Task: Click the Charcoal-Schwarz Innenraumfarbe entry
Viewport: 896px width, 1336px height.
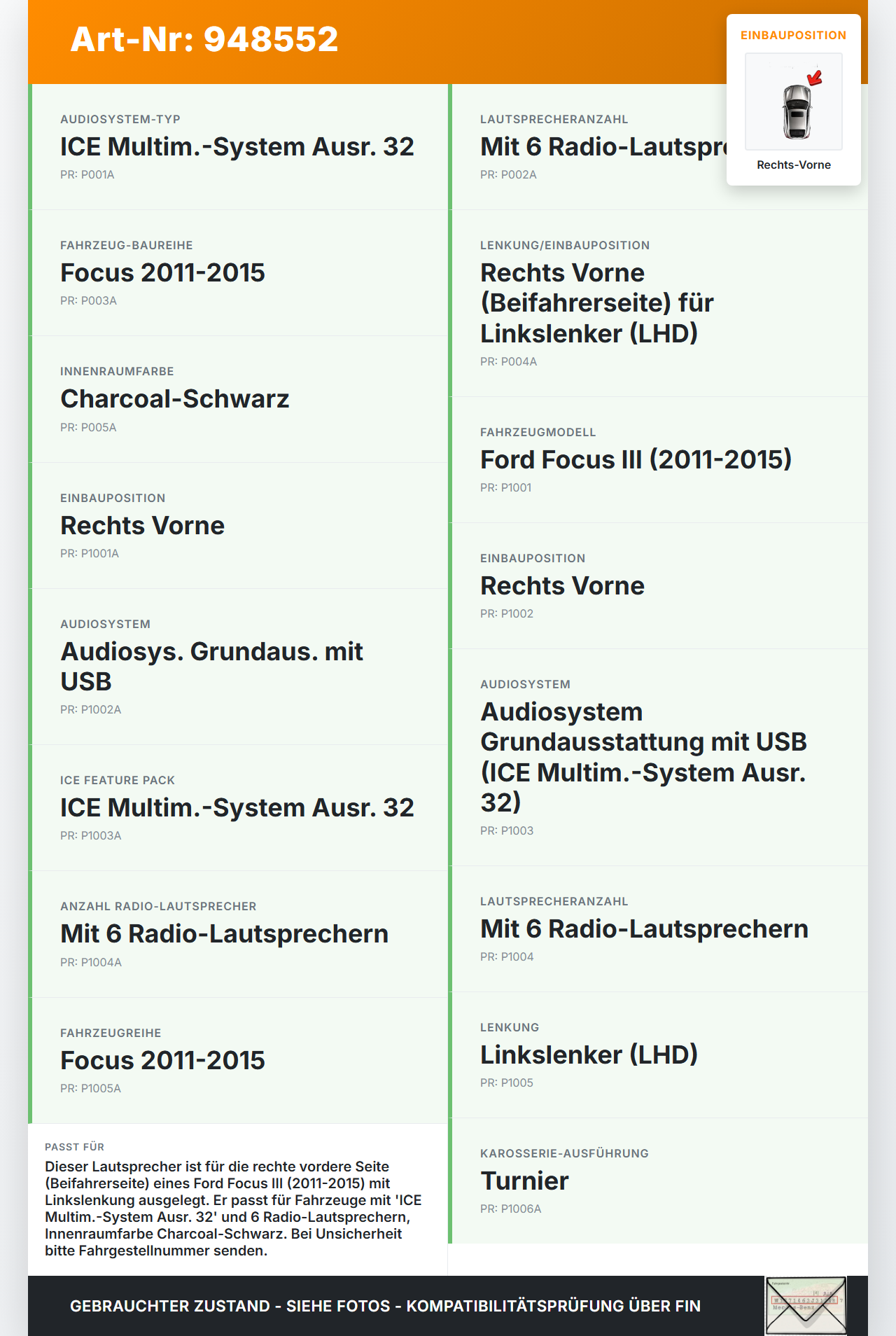Action: pyautogui.click(x=238, y=399)
